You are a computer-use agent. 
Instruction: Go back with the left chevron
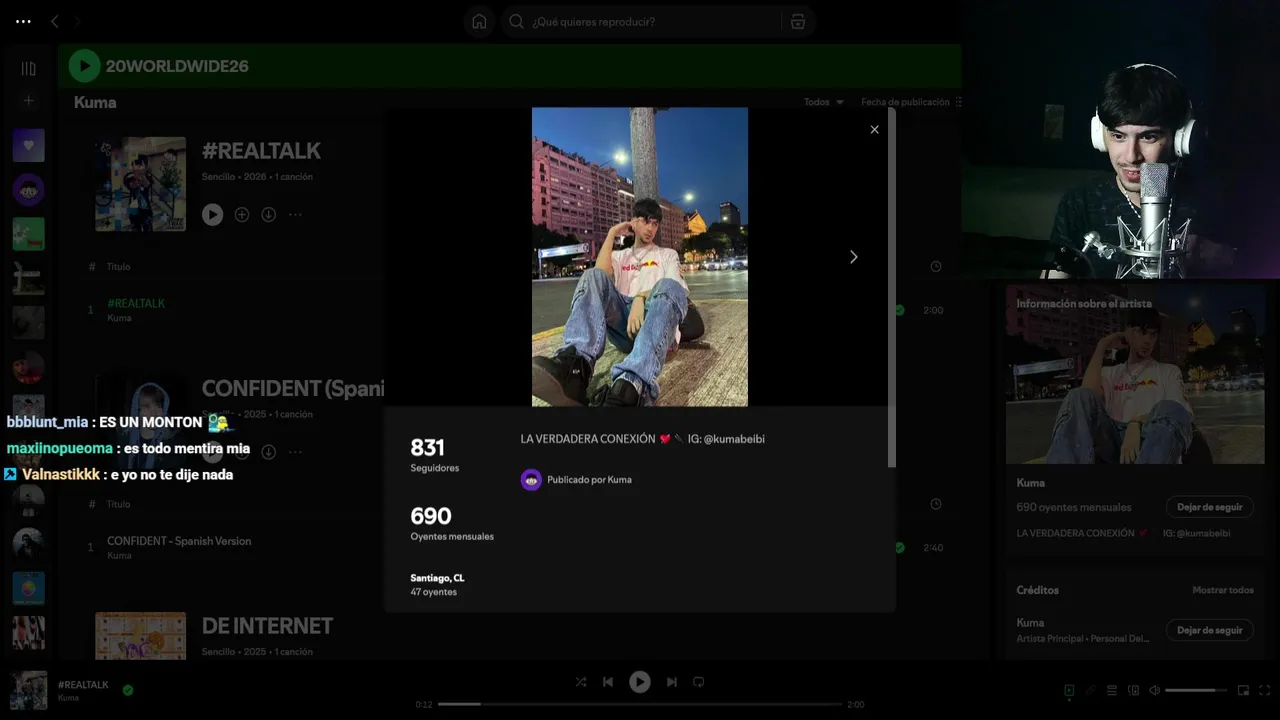click(x=55, y=21)
